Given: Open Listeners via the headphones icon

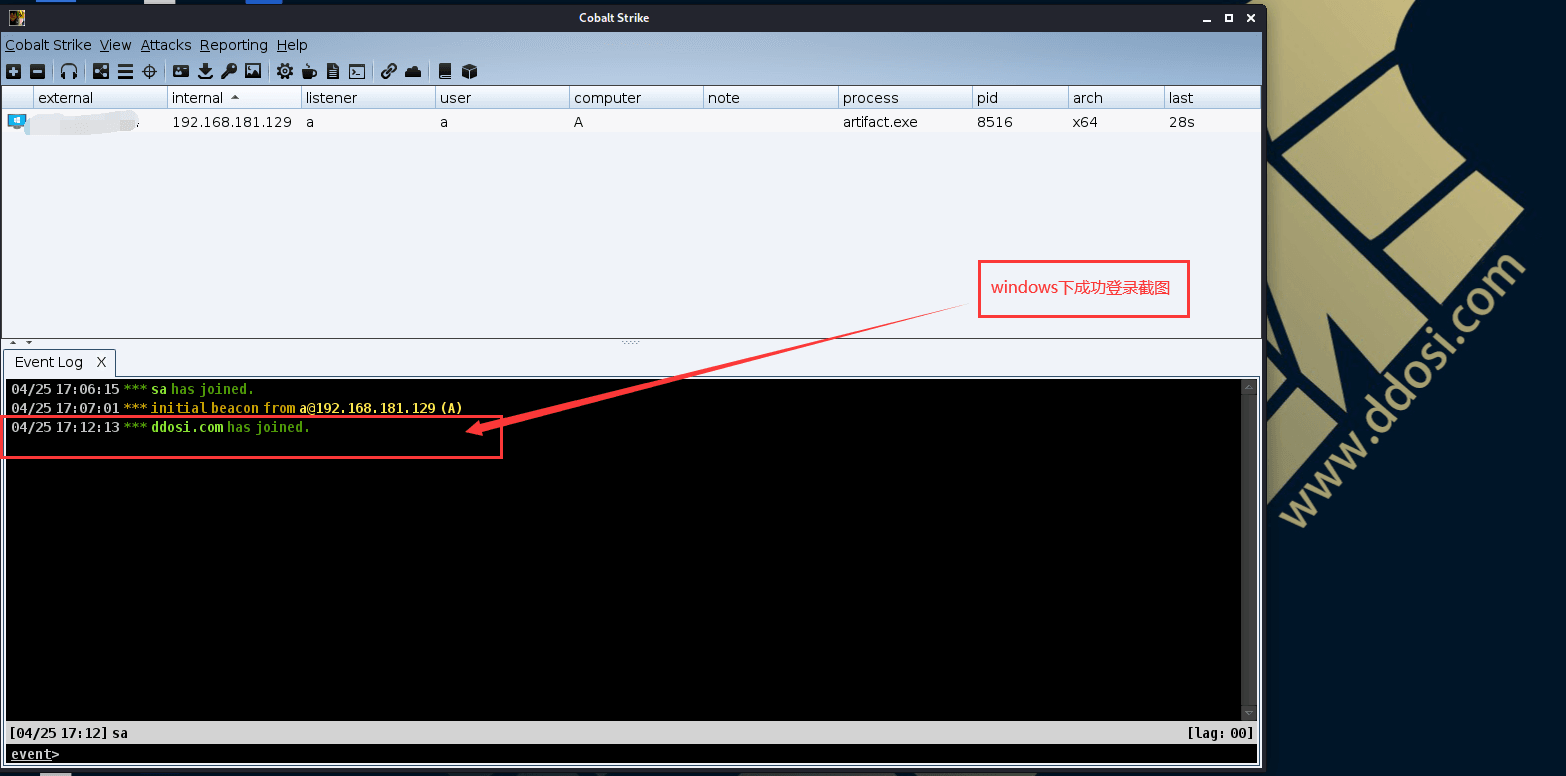Looking at the screenshot, I should click(x=69, y=71).
